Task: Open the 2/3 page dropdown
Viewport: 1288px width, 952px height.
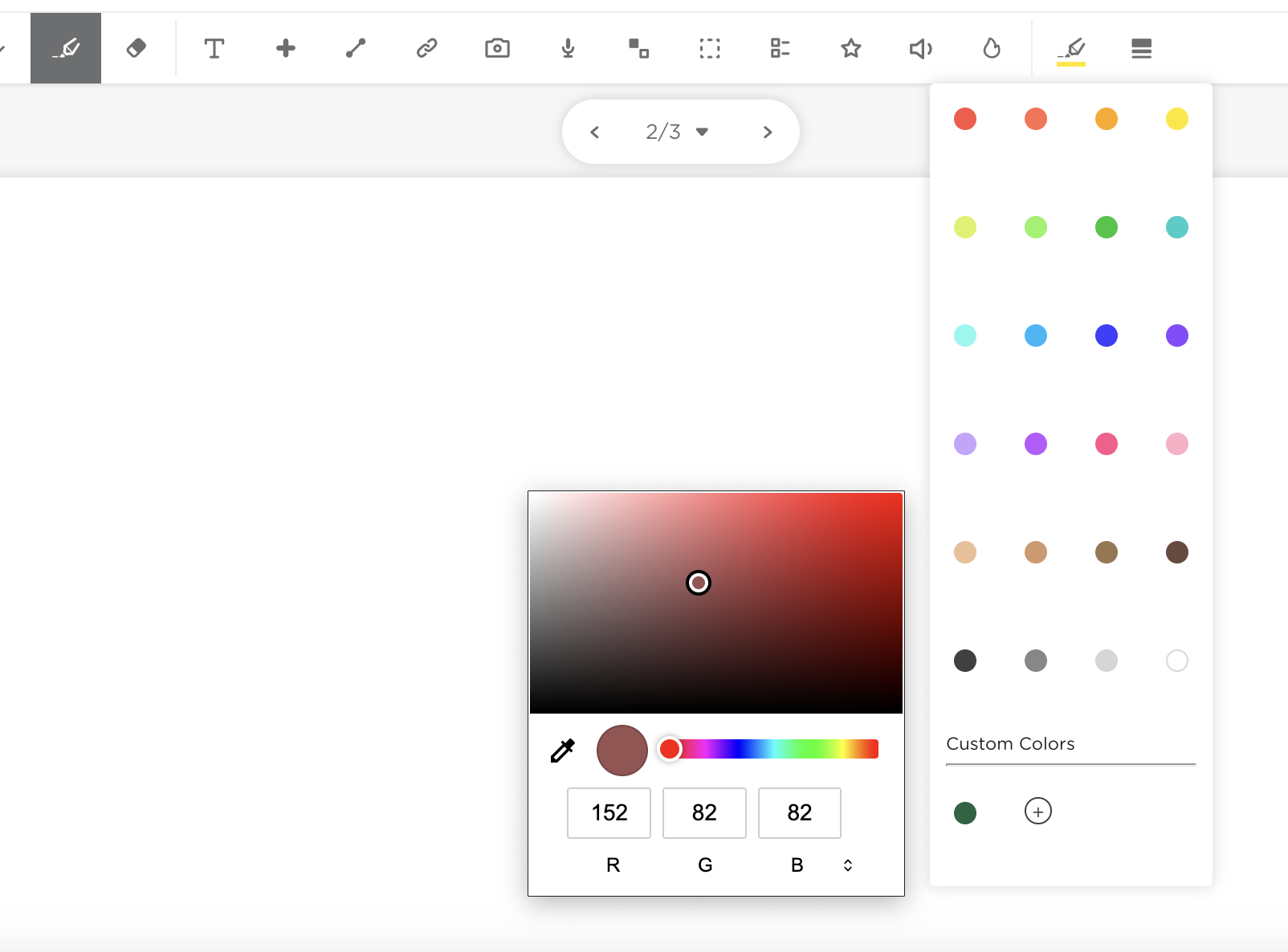Action: (677, 132)
